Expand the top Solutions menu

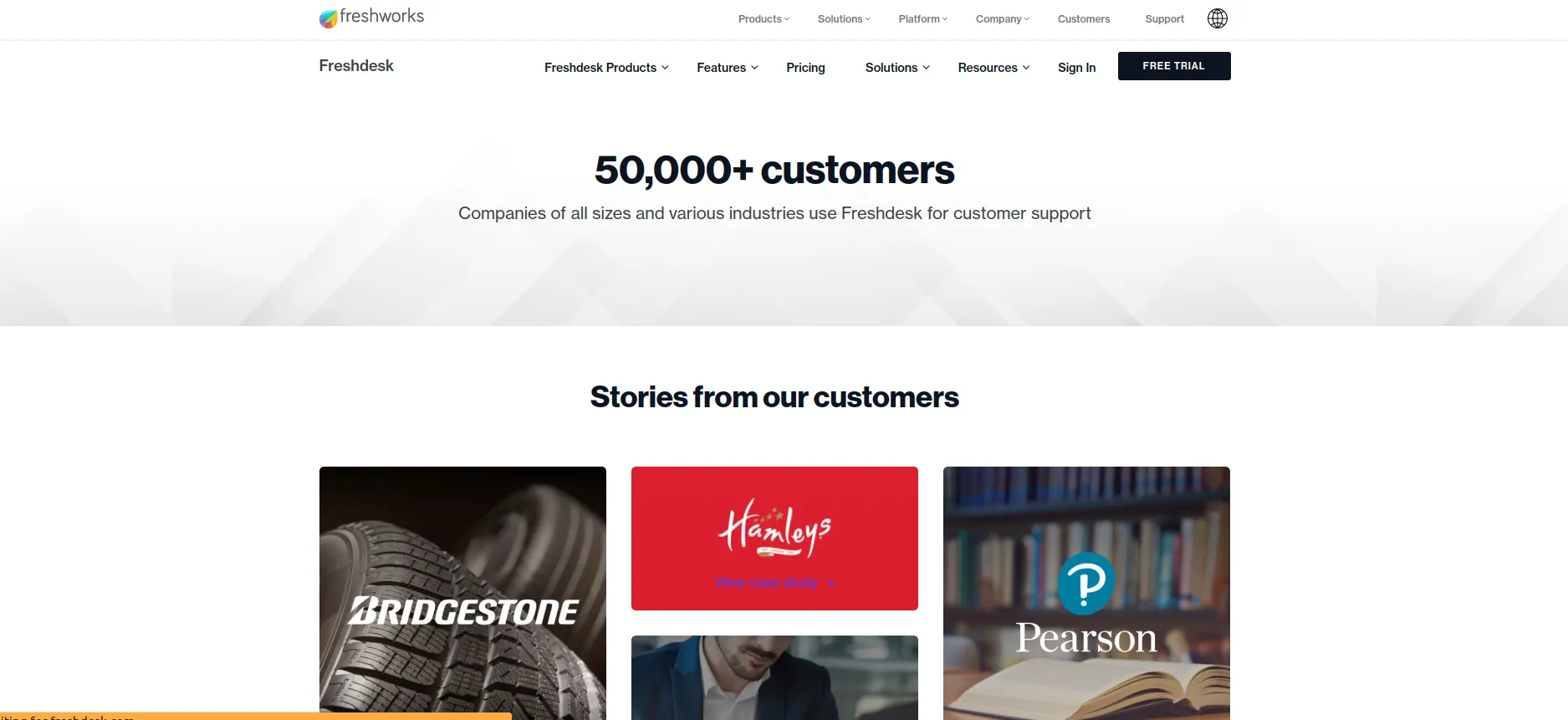844,19
